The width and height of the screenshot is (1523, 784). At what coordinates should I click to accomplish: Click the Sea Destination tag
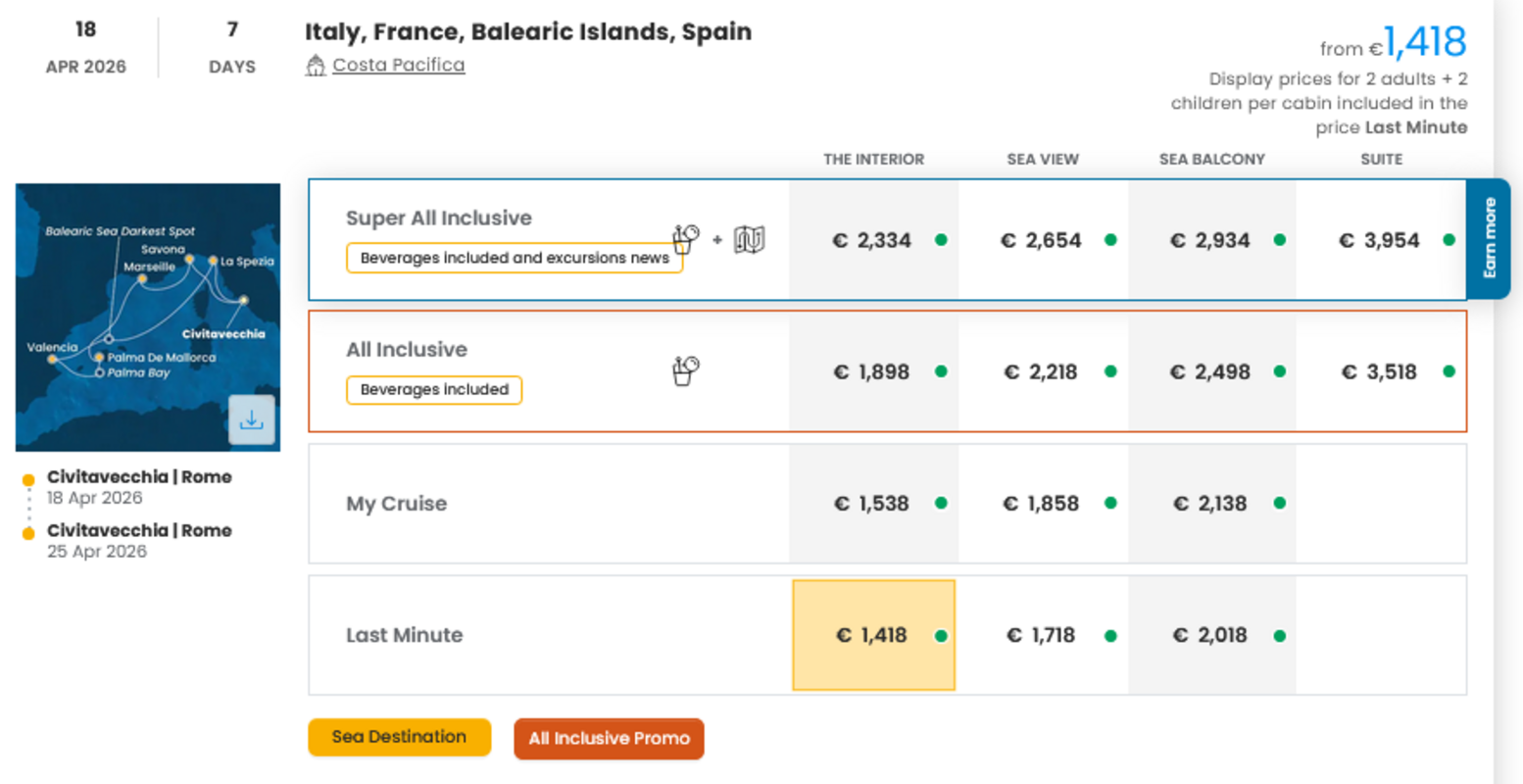pos(399,737)
